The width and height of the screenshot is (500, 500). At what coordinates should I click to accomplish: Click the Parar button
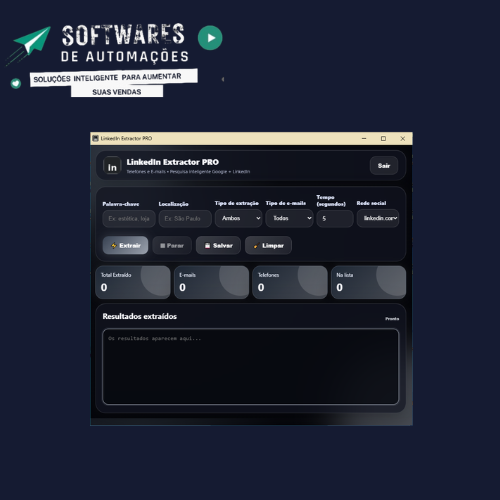click(172, 245)
